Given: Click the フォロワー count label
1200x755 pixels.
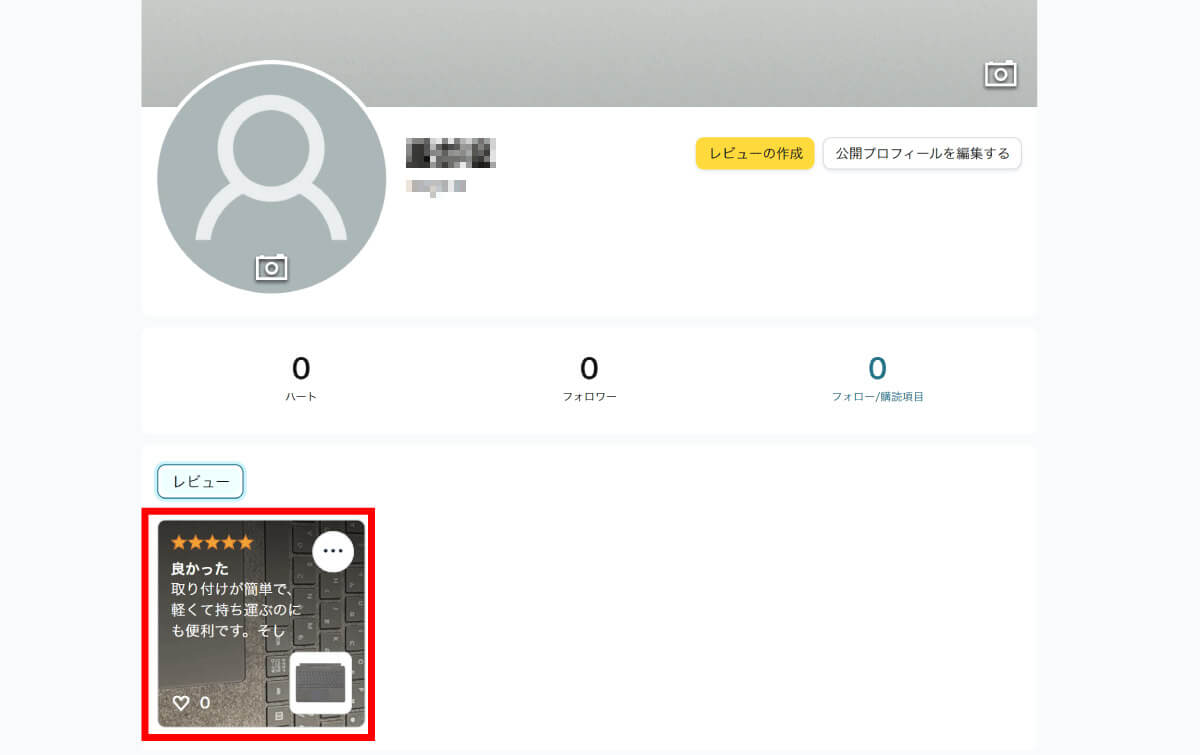Looking at the screenshot, I should (x=589, y=397).
